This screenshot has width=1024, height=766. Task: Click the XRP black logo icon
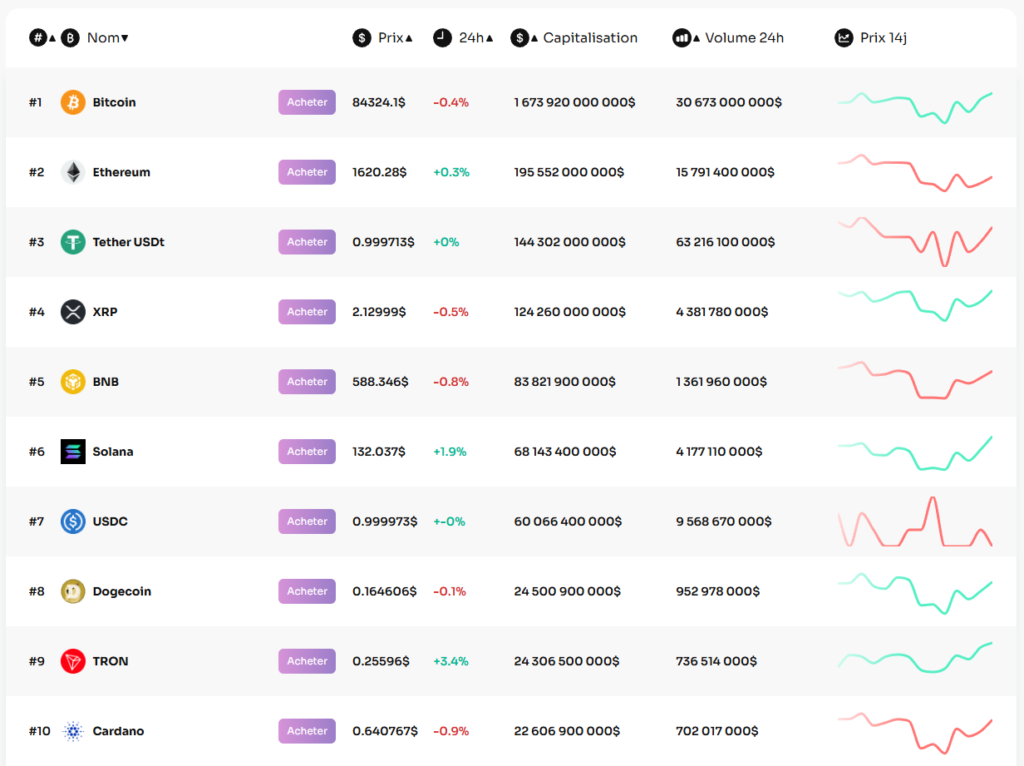point(73,312)
